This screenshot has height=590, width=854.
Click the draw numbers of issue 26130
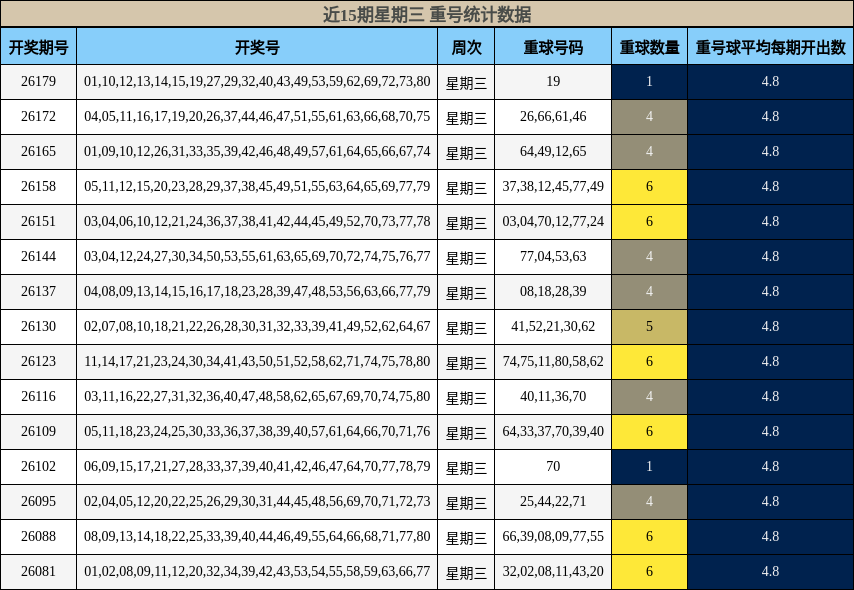coord(257,326)
